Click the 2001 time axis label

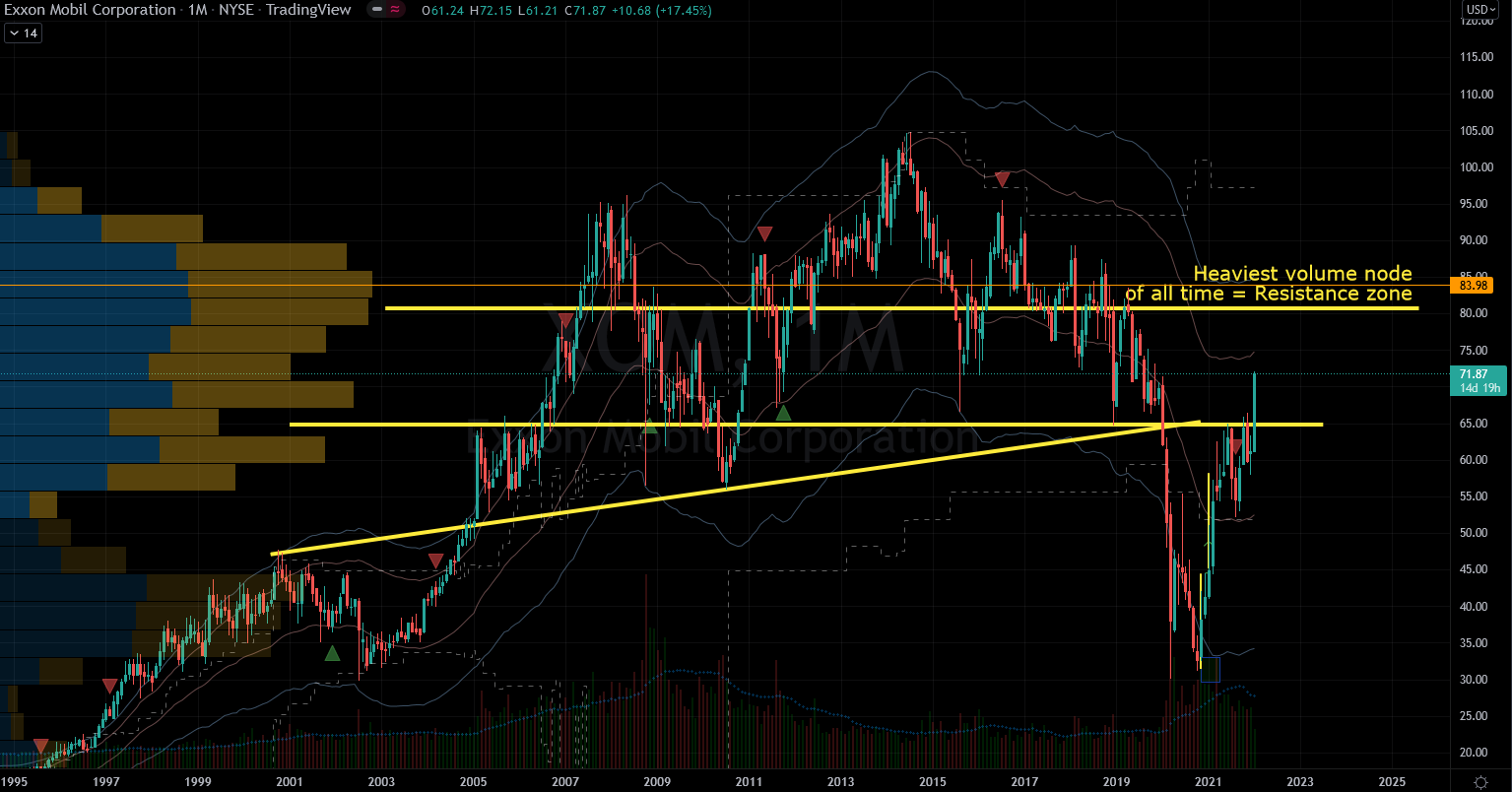pos(290,781)
